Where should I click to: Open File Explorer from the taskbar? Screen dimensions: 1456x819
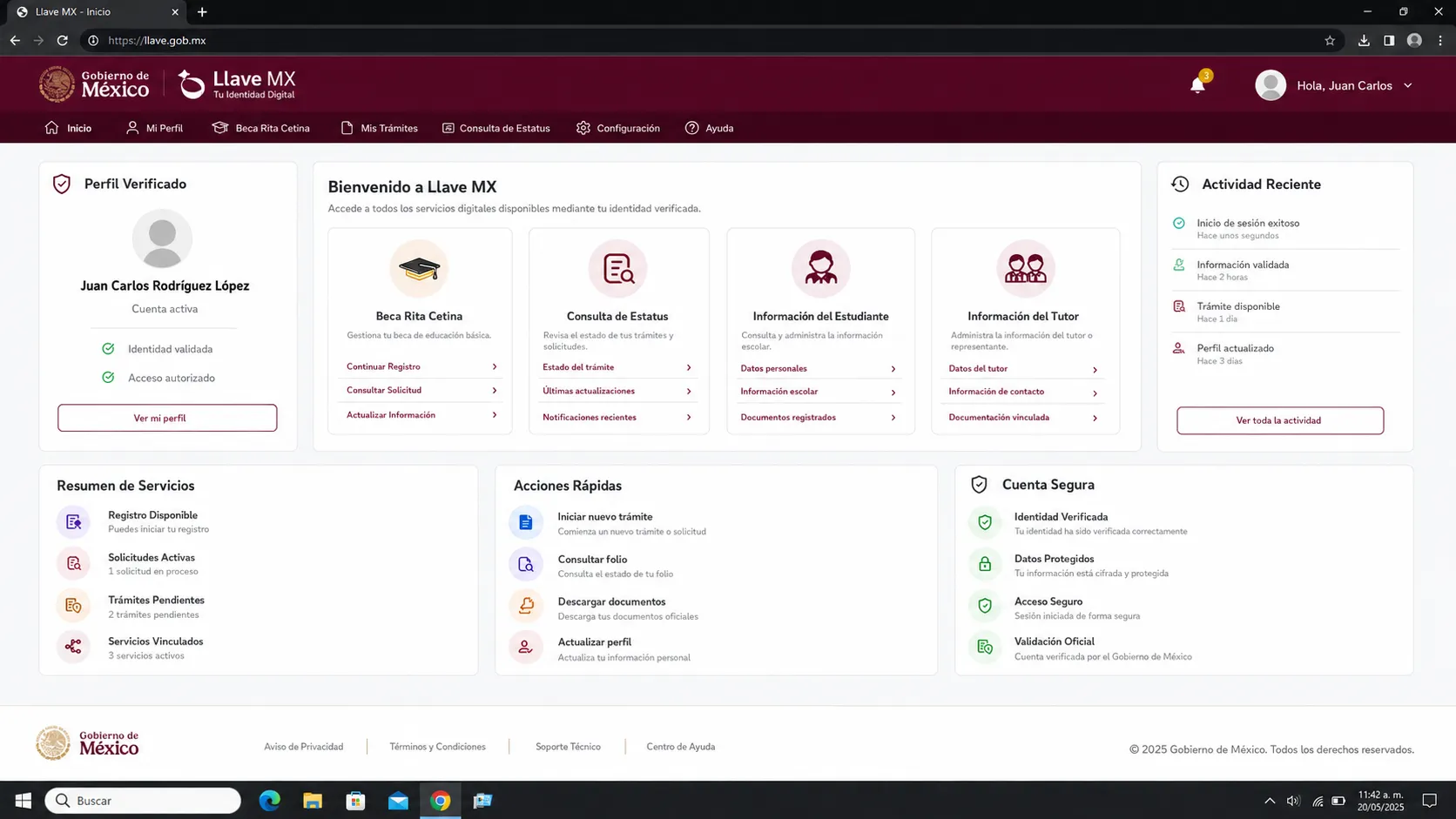click(x=313, y=800)
